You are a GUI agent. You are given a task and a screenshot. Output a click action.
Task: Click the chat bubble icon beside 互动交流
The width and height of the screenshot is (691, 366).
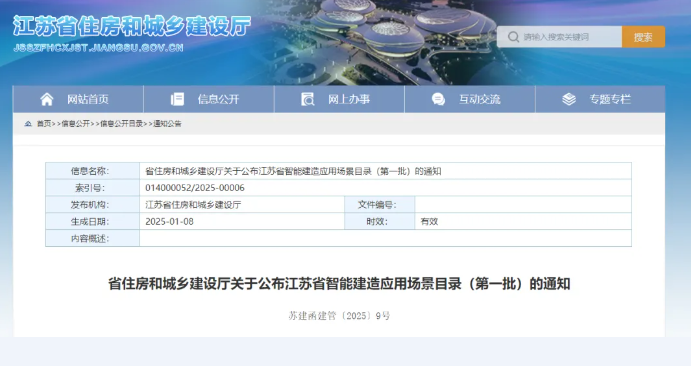pos(438,99)
